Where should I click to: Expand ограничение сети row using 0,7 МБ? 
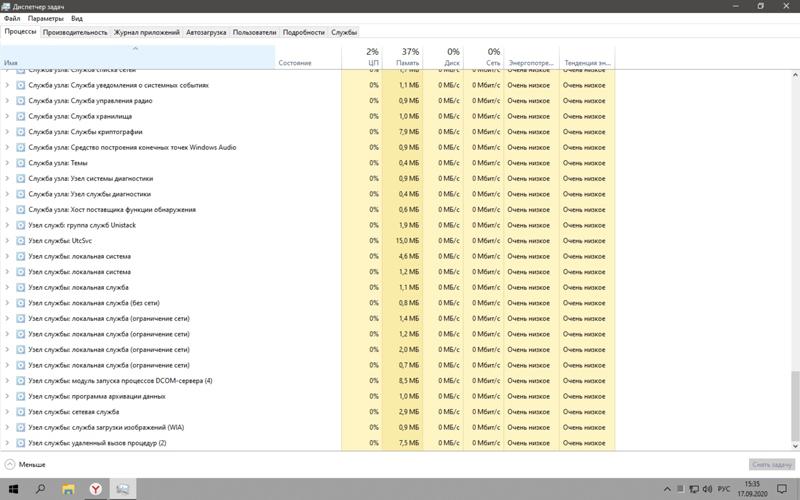pos(7,365)
